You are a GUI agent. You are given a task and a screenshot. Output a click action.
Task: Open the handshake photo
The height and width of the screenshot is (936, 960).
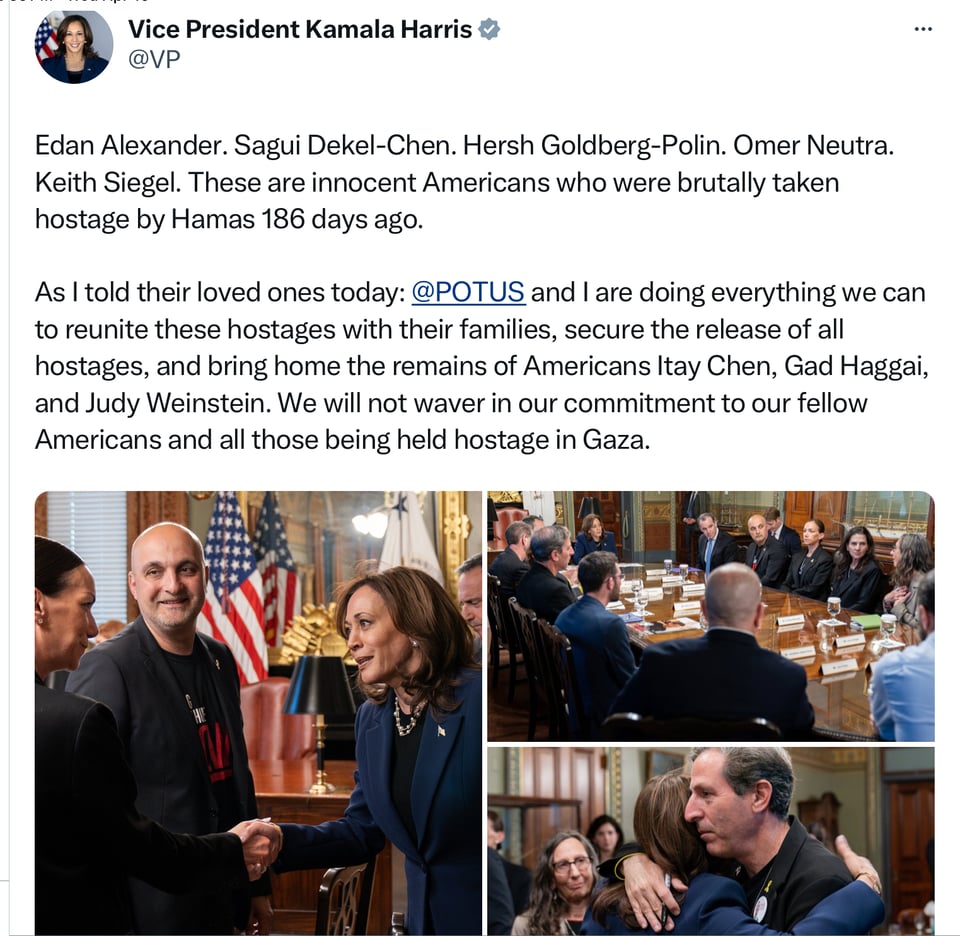(x=258, y=712)
